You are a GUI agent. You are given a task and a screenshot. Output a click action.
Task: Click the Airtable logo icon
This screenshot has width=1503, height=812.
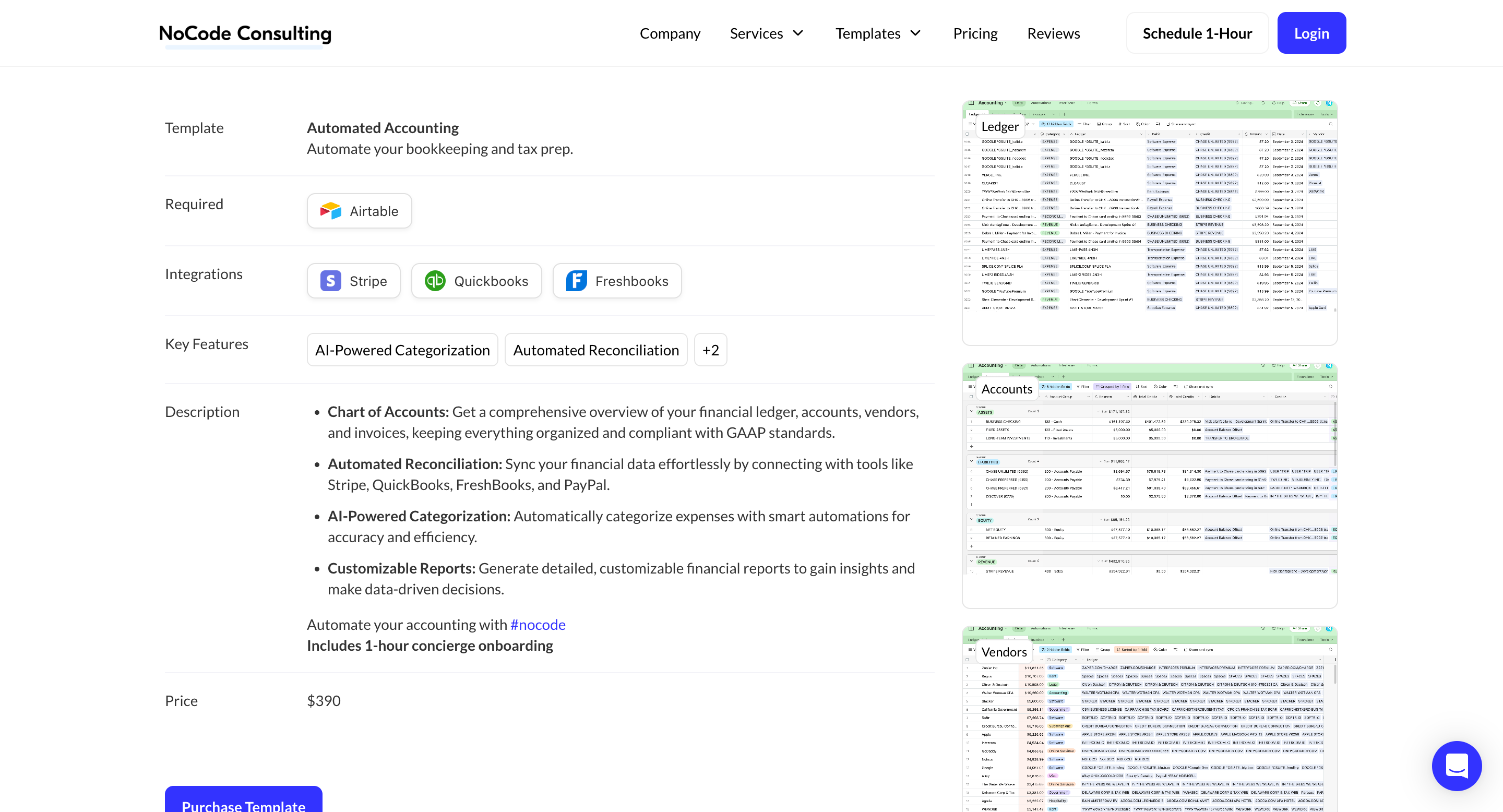point(330,211)
